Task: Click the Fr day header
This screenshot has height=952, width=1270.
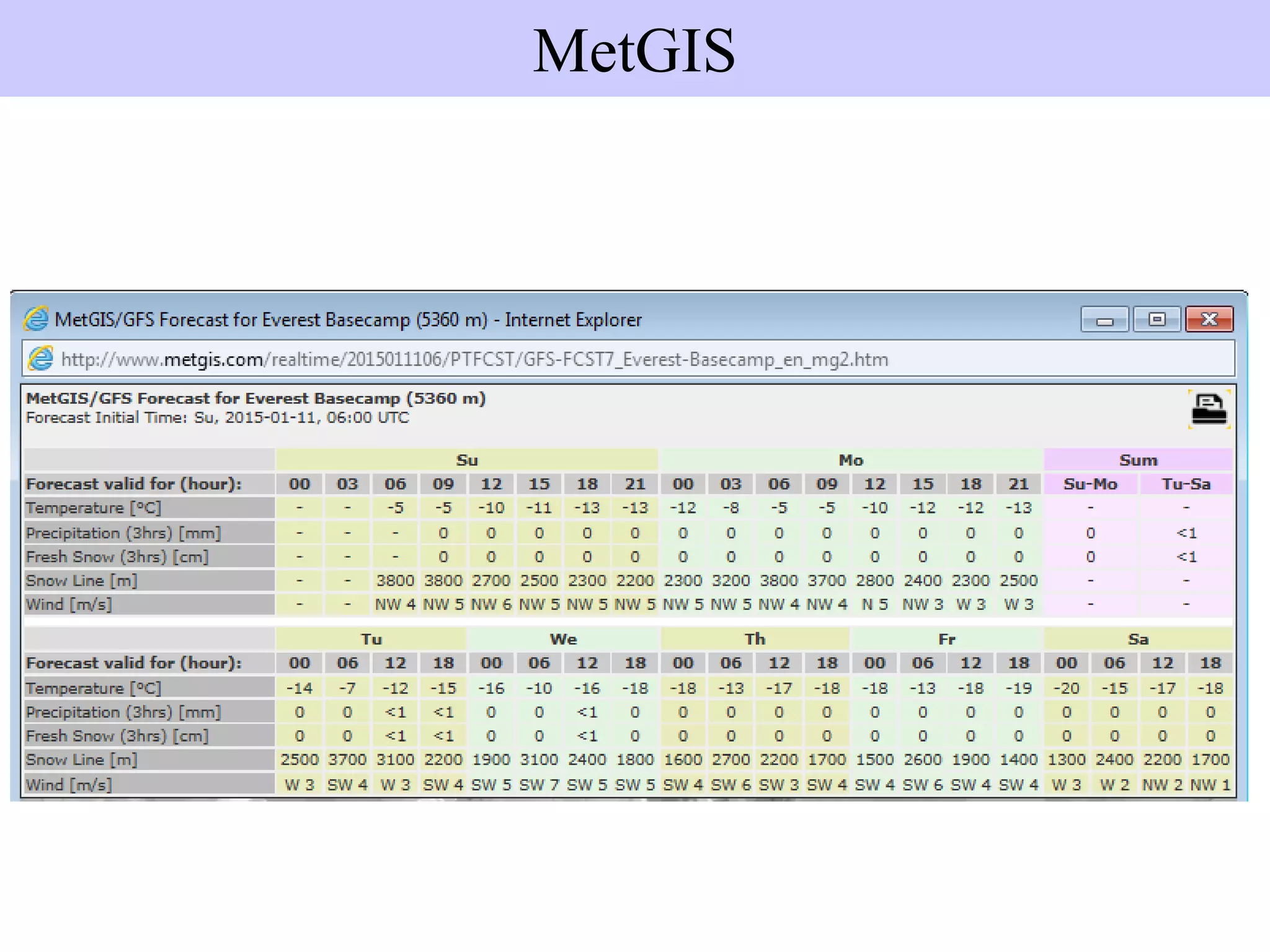Action: point(946,639)
